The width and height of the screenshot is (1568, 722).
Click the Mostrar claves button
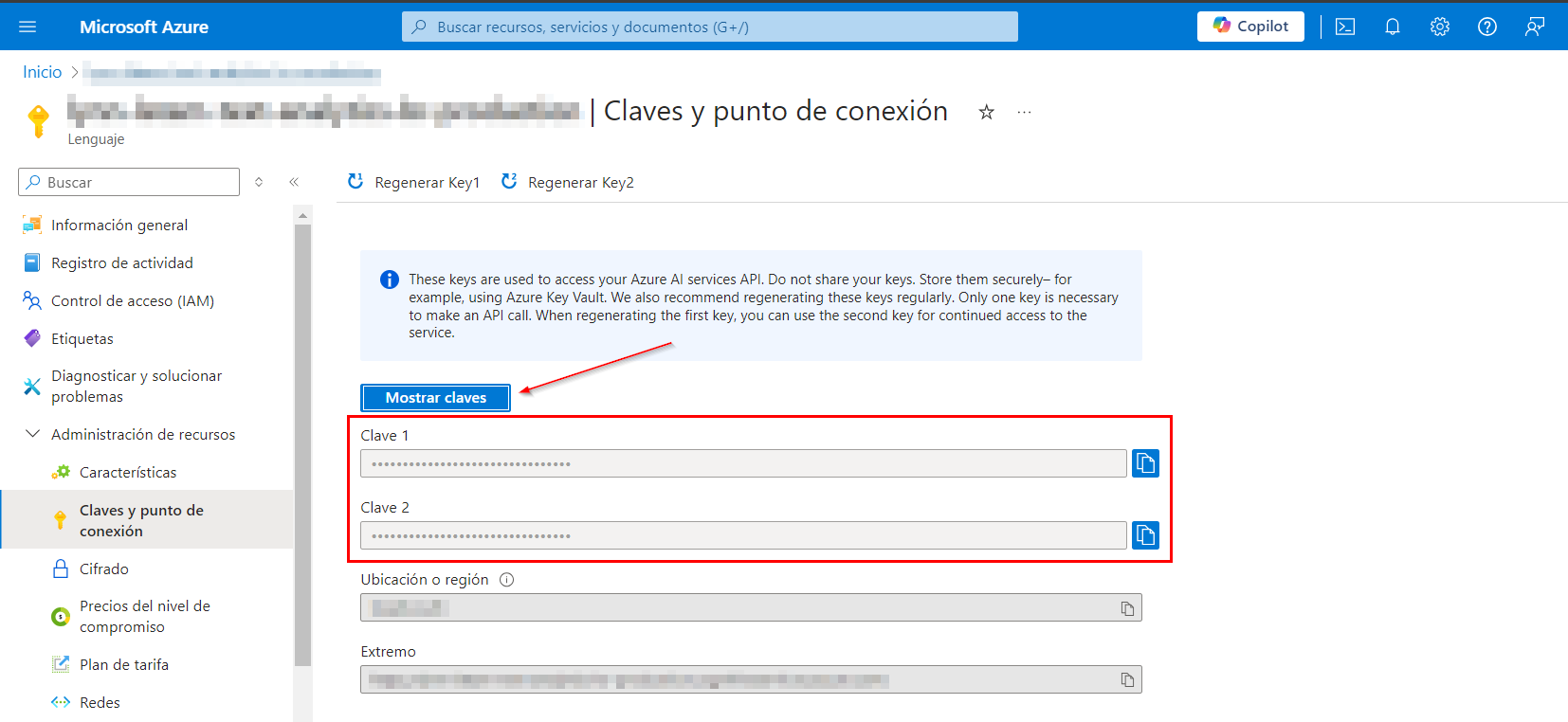[x=435, y=398]
